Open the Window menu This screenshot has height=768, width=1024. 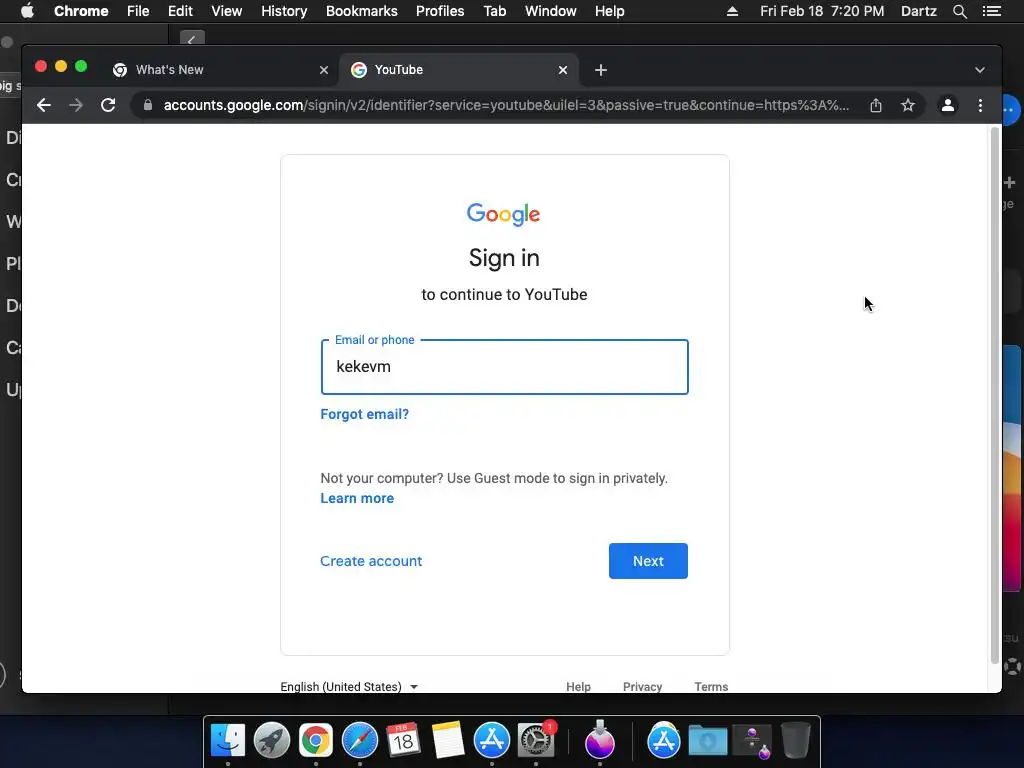551,11
